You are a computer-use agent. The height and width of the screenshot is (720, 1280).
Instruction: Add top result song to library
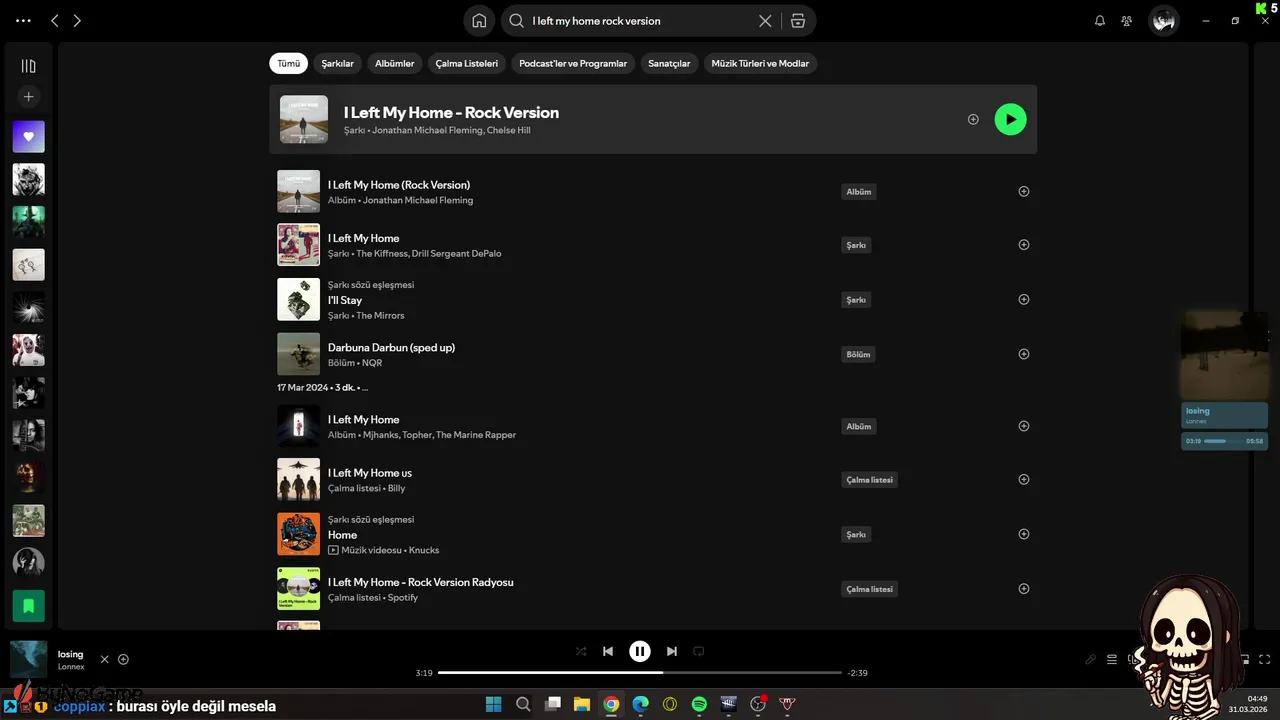[973, 119]
